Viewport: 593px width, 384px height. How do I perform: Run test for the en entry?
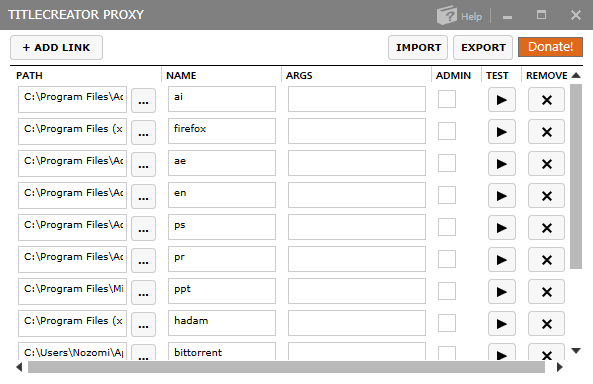(x=501, y=196)
